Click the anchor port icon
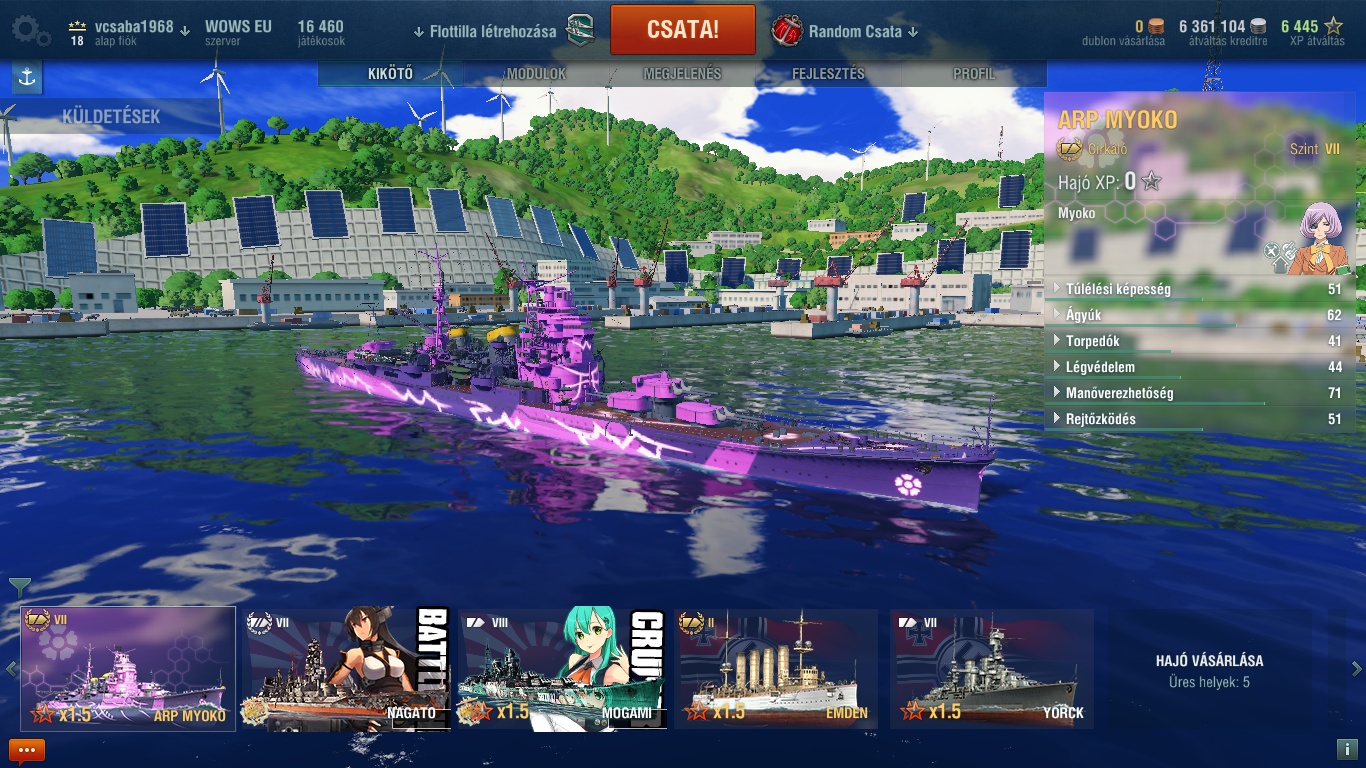This screenshot has height=768, width=1366. click(x=27, y=78)
